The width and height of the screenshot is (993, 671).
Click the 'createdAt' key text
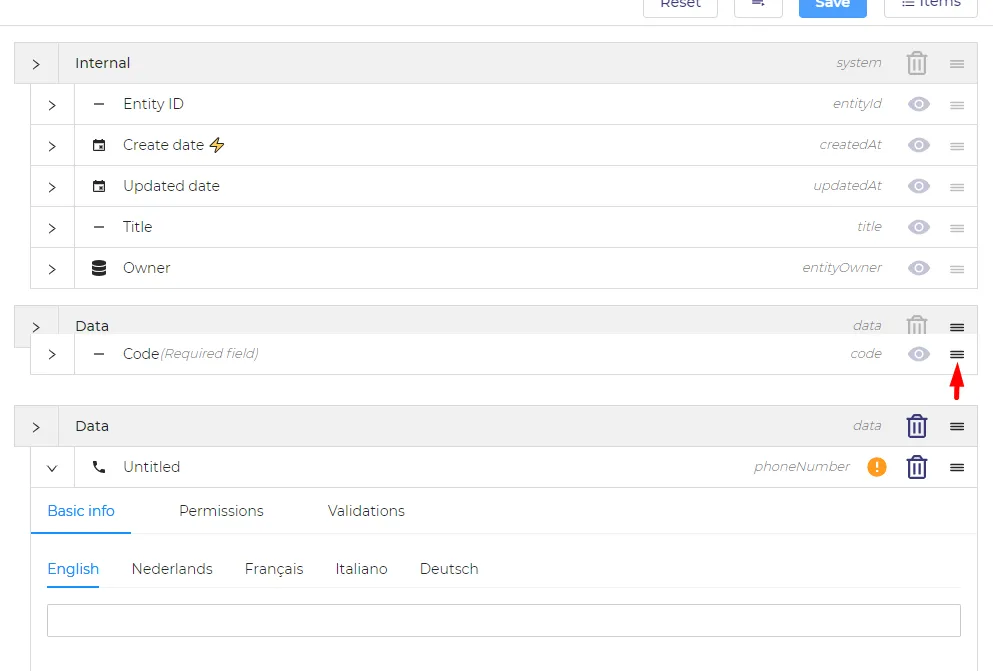point(850,145)
